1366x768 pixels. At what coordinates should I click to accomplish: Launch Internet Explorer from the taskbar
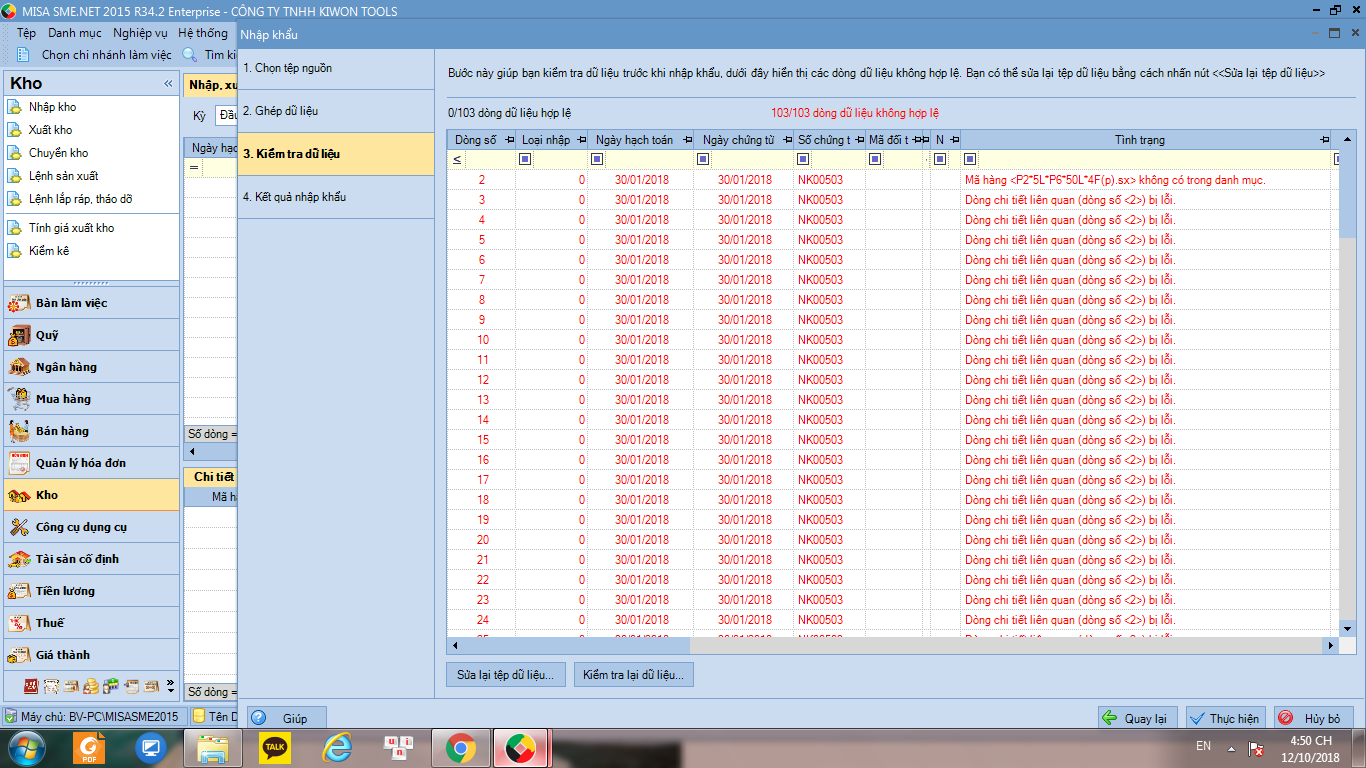[337, 747]
